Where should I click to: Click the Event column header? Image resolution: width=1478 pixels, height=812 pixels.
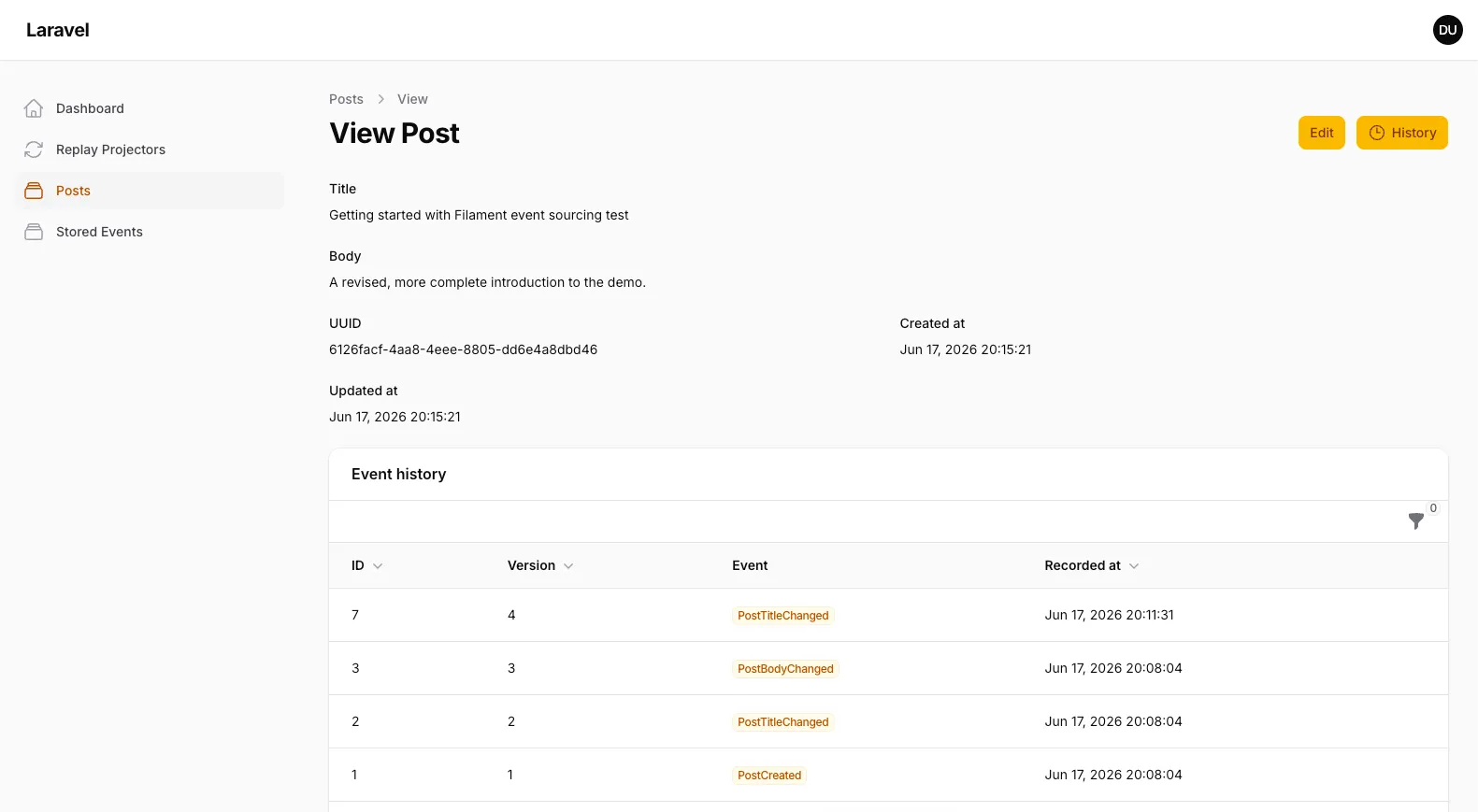pyautogui.click(x=750, y=565)
